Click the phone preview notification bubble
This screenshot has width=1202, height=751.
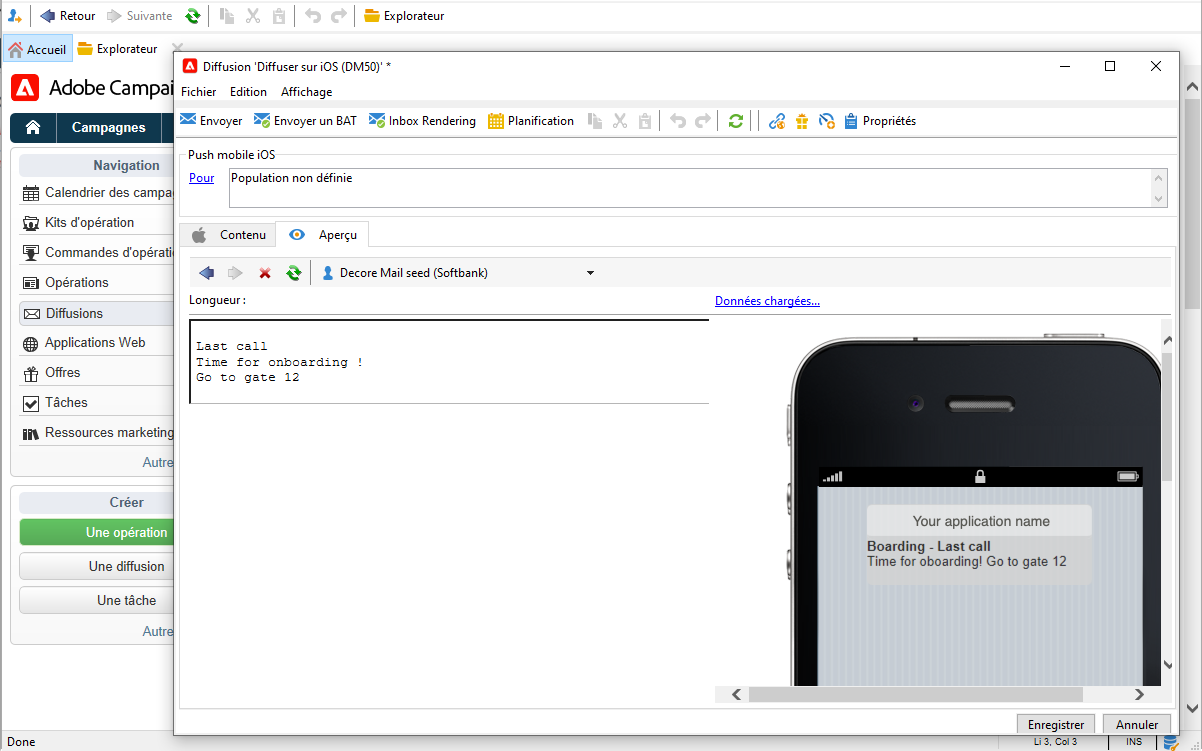[979, 545]
